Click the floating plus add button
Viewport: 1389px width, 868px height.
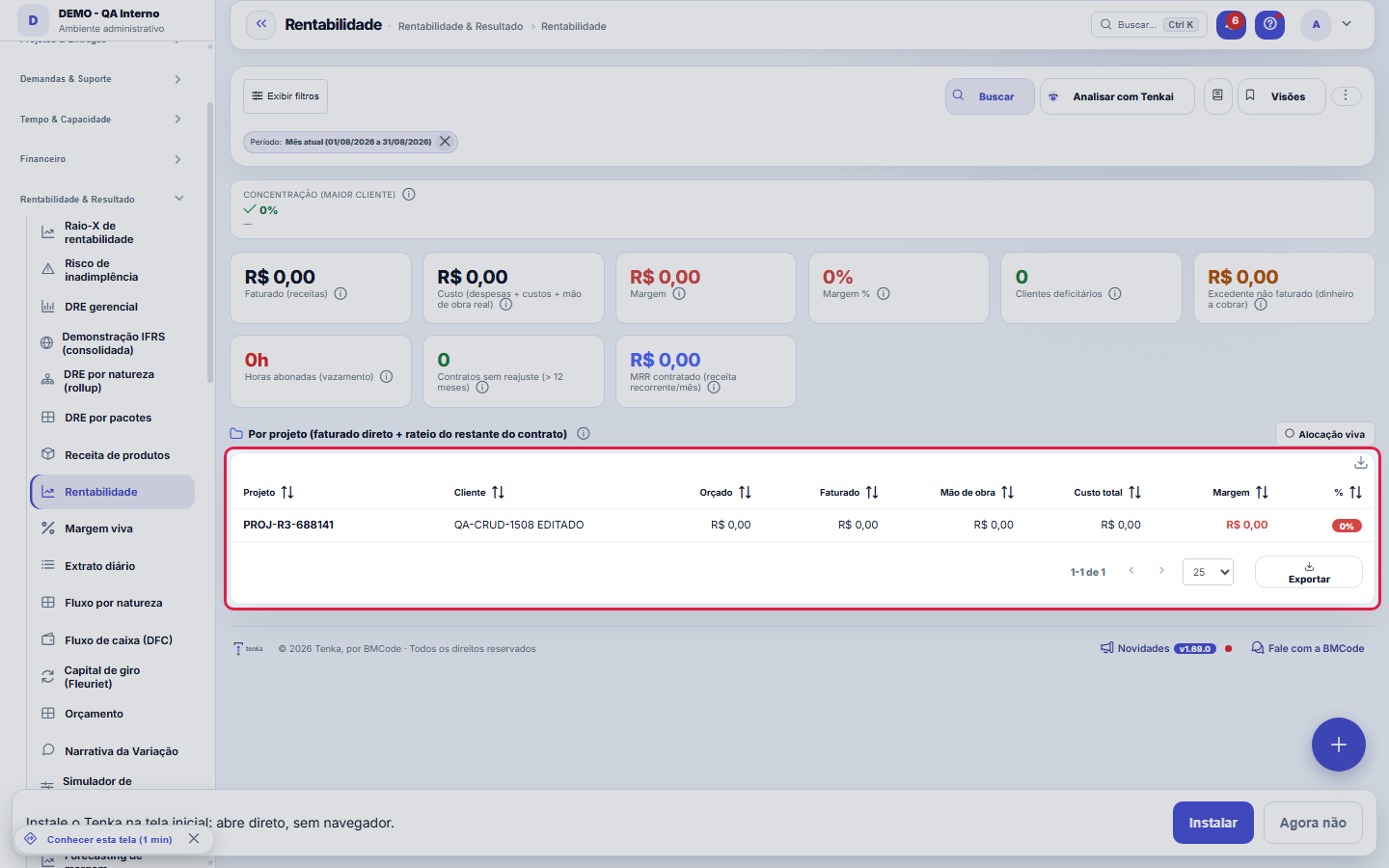coord(1339,745)
